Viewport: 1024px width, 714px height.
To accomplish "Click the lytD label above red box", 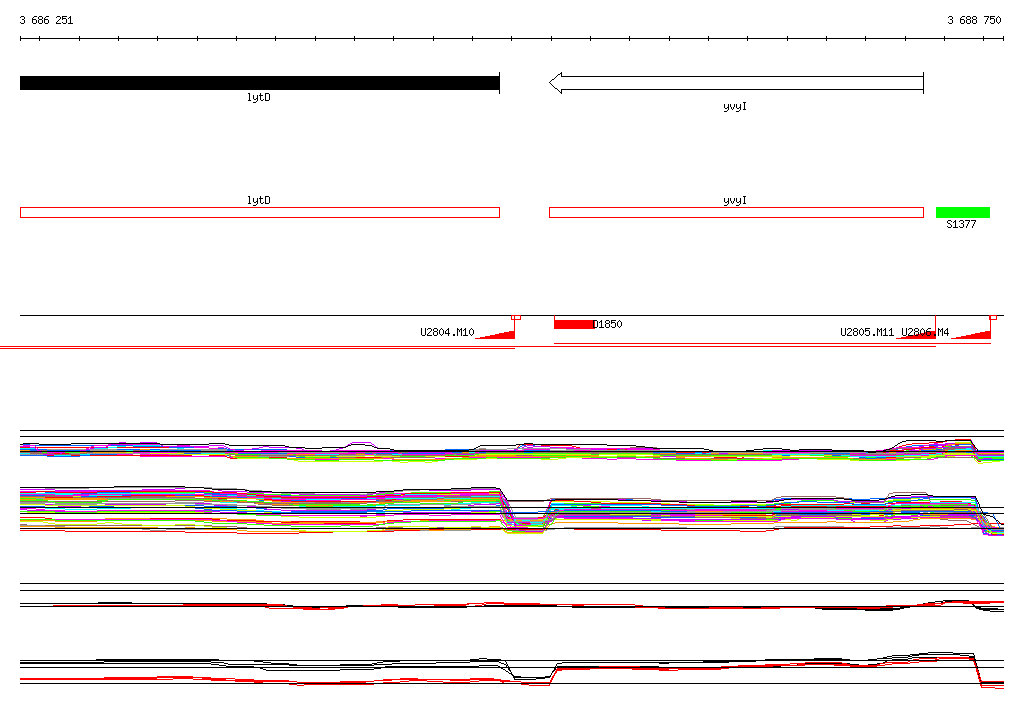I will (259, 200).
